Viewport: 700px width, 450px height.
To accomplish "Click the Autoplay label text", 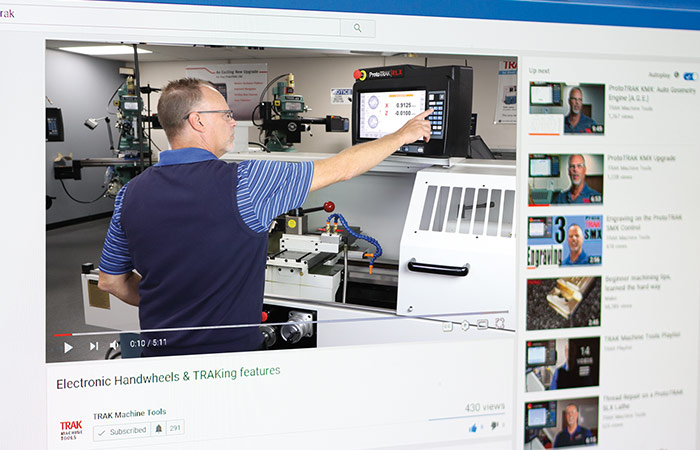I will pyautogui.click(x=659, y=75).
